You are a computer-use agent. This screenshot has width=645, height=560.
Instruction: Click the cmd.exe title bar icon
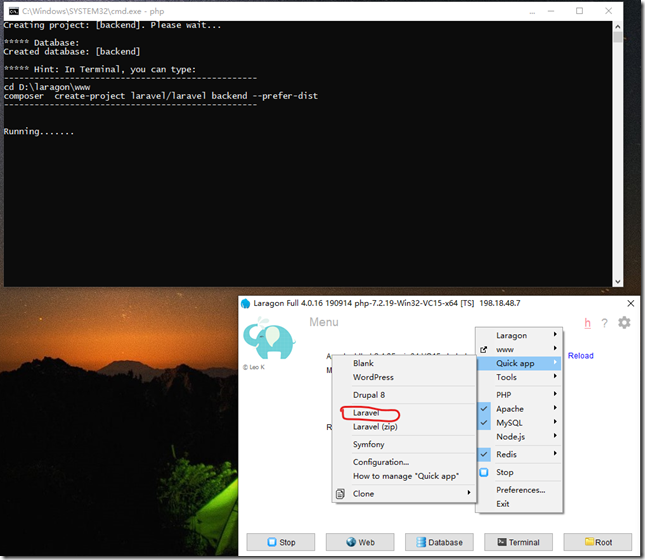(x=14, y=11)
